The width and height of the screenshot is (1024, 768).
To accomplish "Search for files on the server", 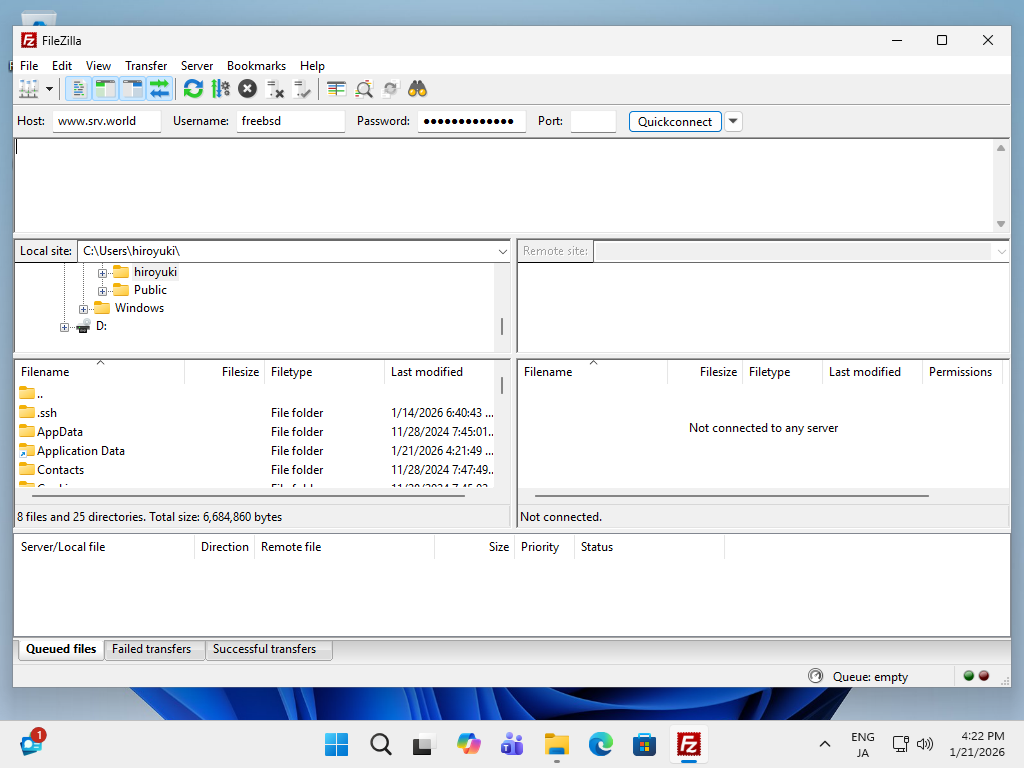I will pos(418,88).
